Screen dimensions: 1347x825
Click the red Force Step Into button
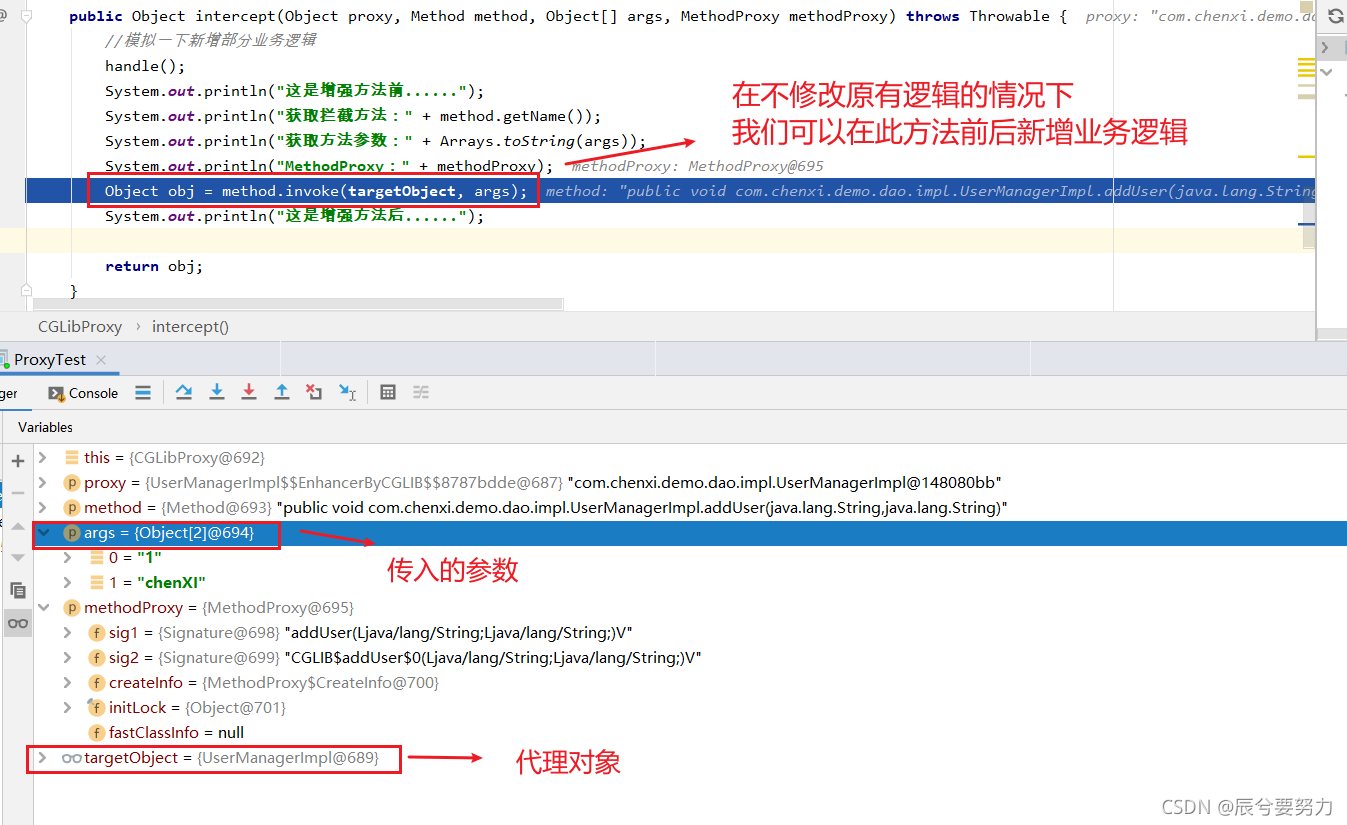[249, 393]
